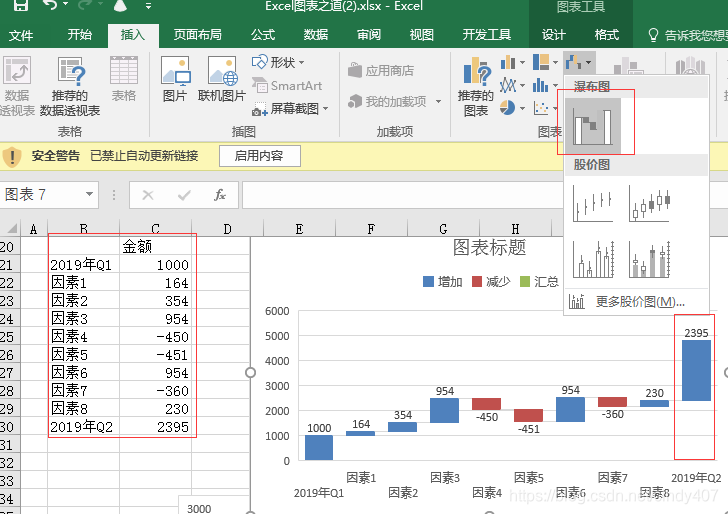This screenshot has width=728, height=514.
Task: Click the Name Box showing 图表 7
Action: click(x=42, y=194)
